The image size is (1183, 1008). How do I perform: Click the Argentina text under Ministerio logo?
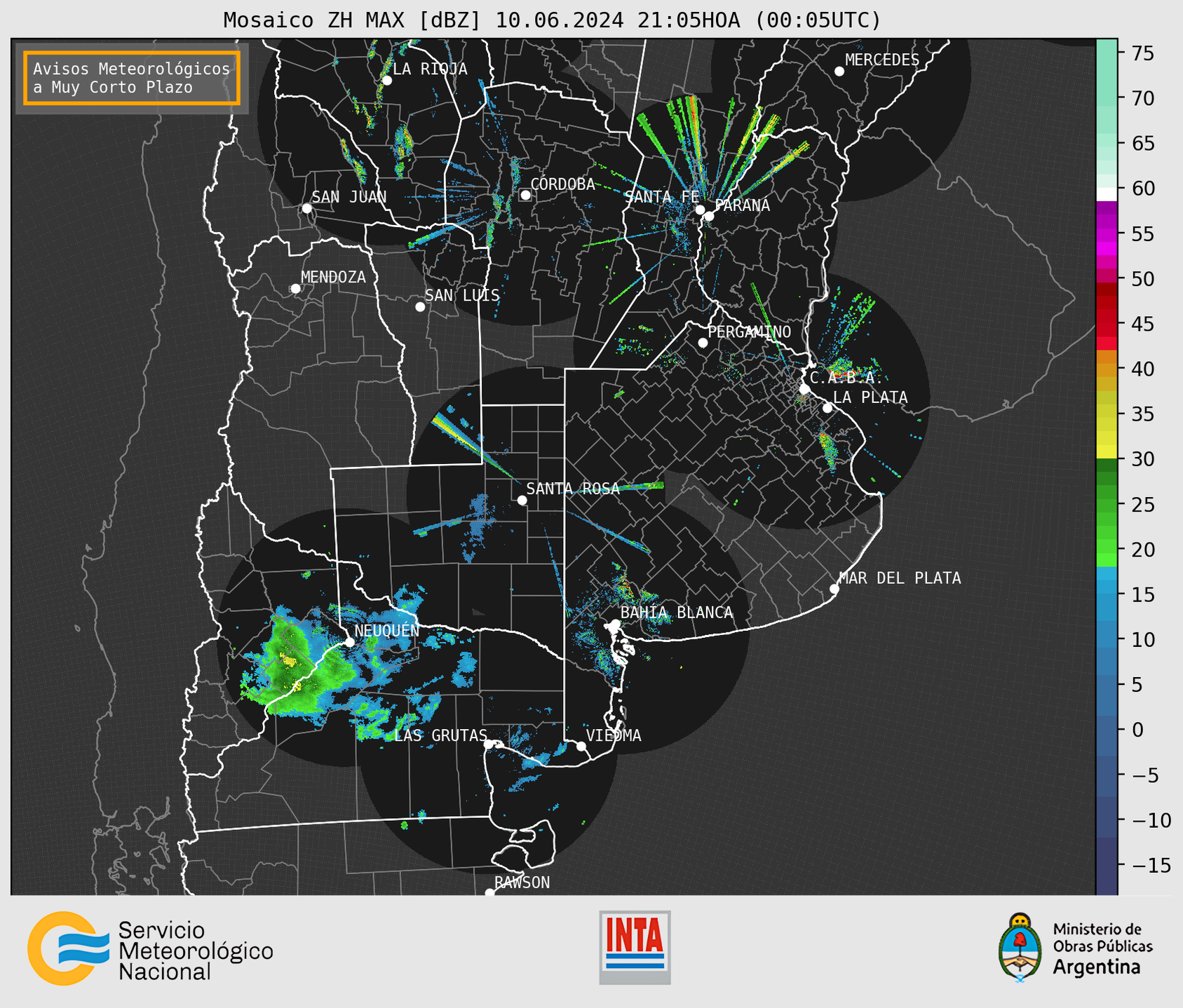pyautogui.click(x=1097, y=967)
